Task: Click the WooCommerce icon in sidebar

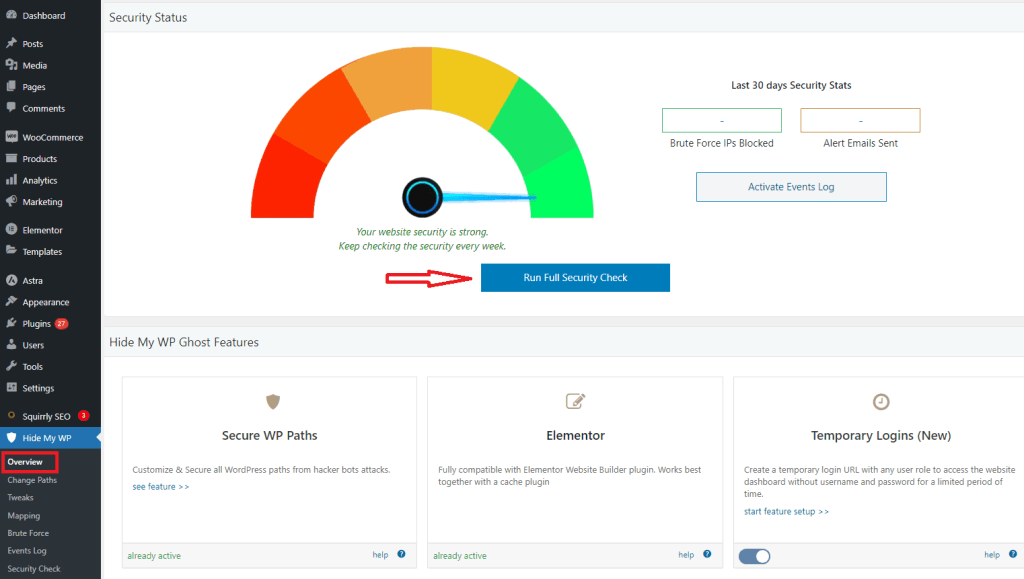Action: pos(11,136)
